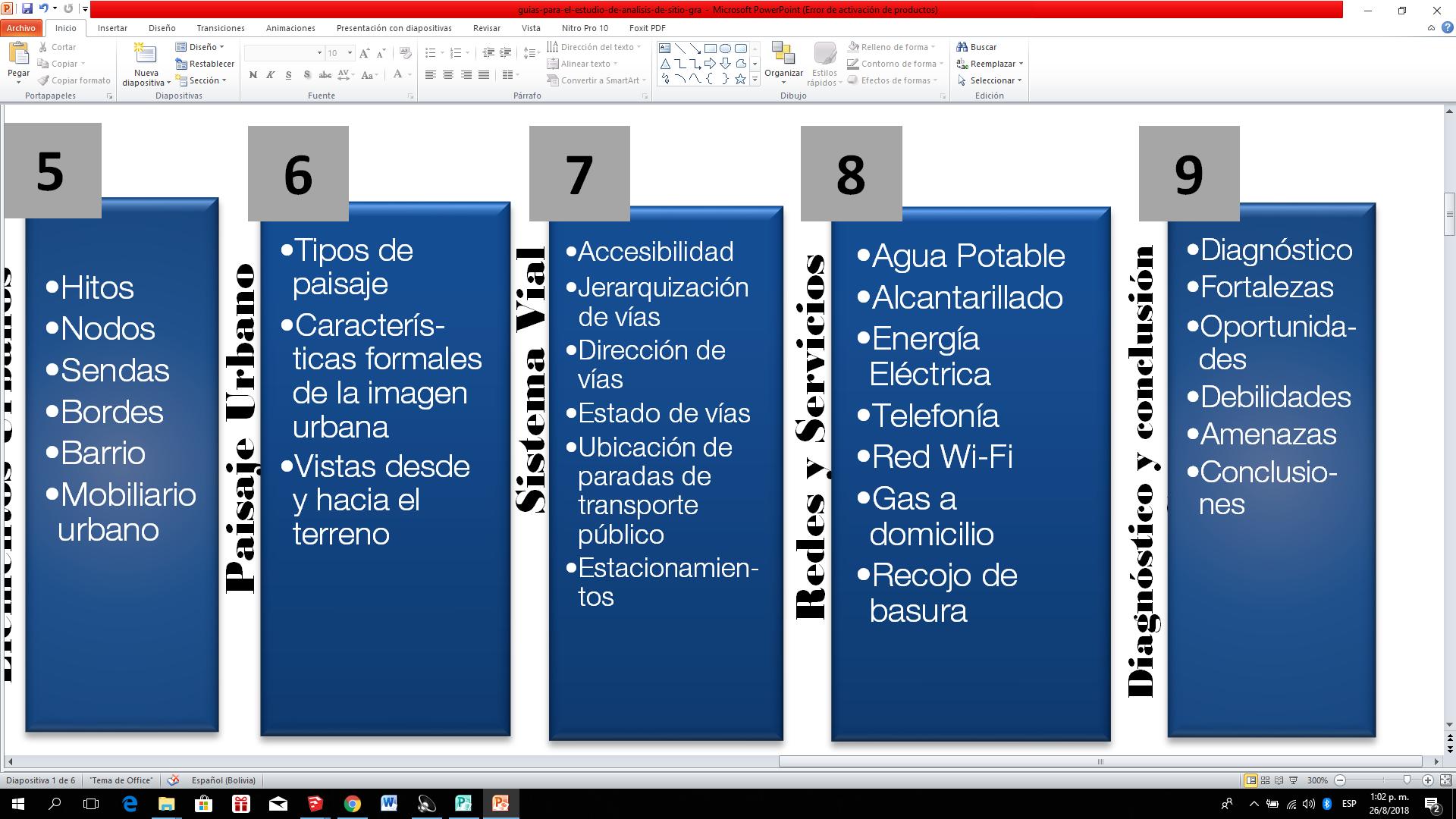Open the font size dropdown
The height and width of the screenshot is (819, 1456).
click(x=350, y=53)
